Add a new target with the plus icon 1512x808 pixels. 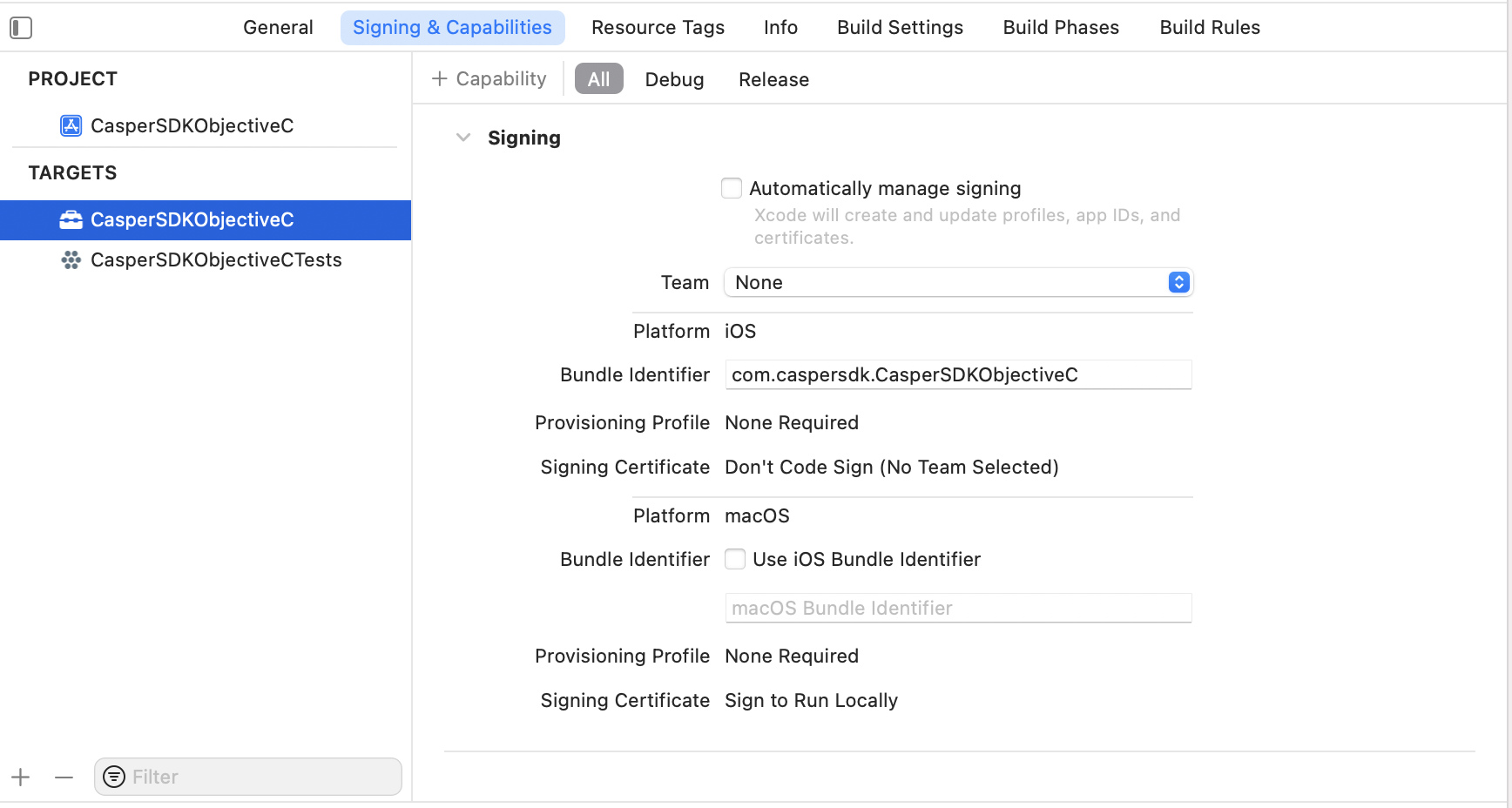pyautogui.click(x=20, y=777)
